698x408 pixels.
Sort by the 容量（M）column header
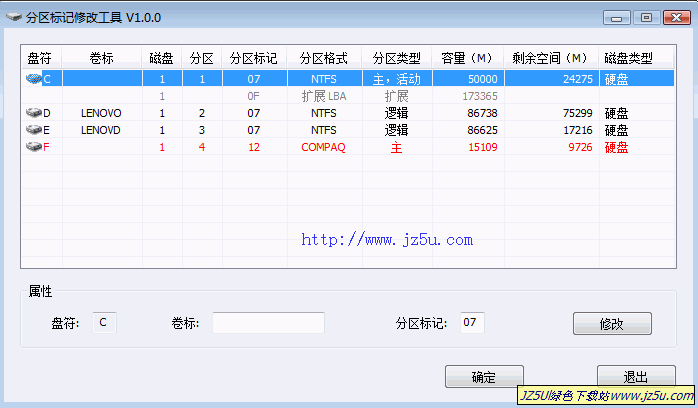tap(468, 58)
